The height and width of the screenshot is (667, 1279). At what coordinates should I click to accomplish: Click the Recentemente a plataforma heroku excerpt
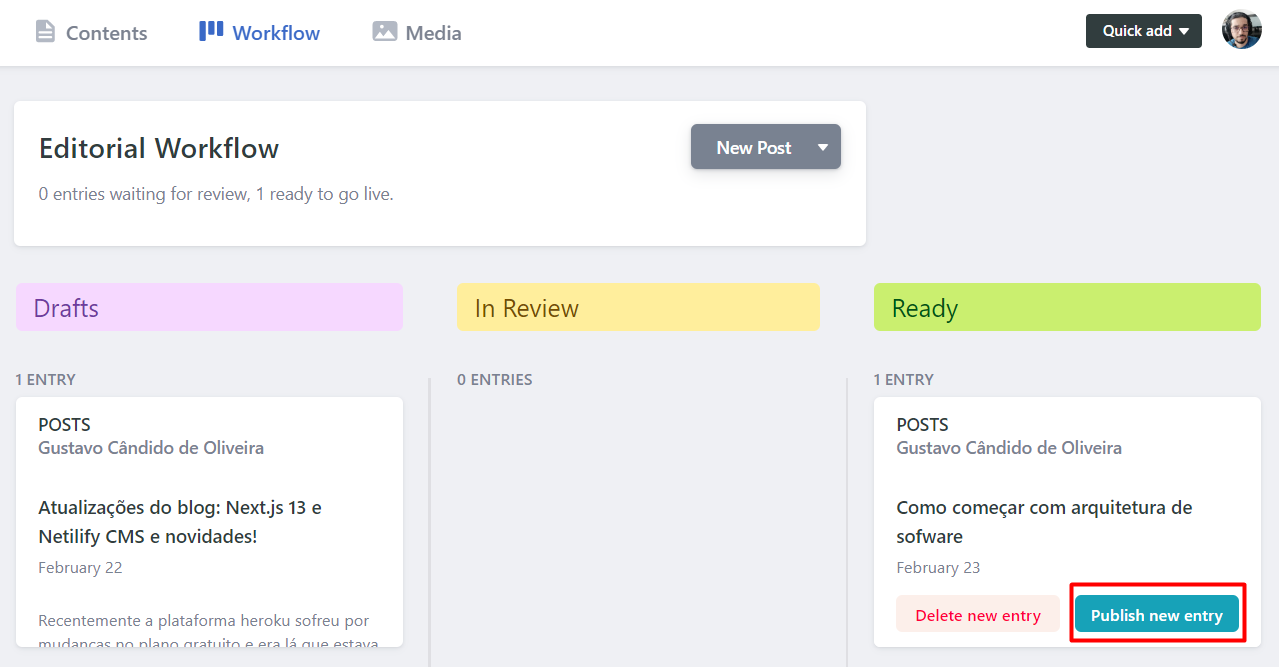pos(209,630)
